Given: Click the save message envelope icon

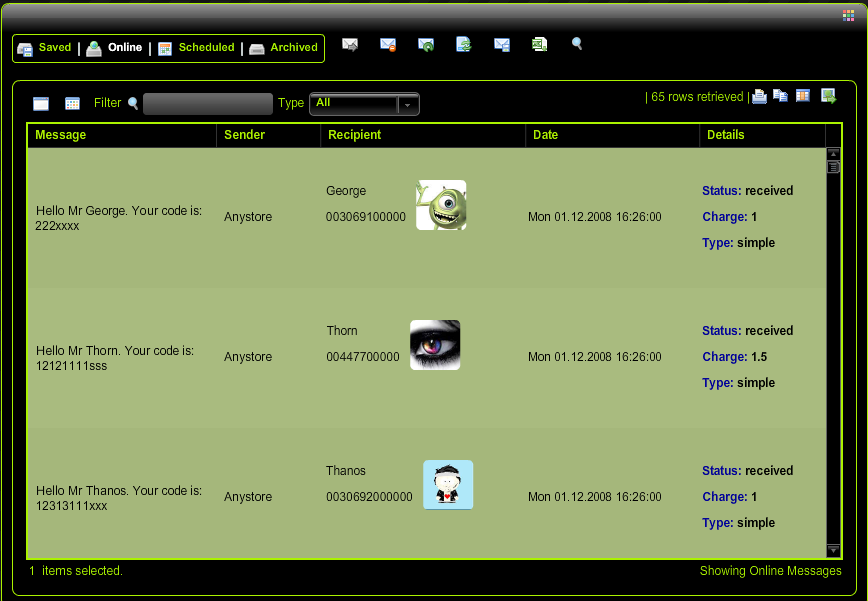Looking at the screenshot, I should [502, 44].
